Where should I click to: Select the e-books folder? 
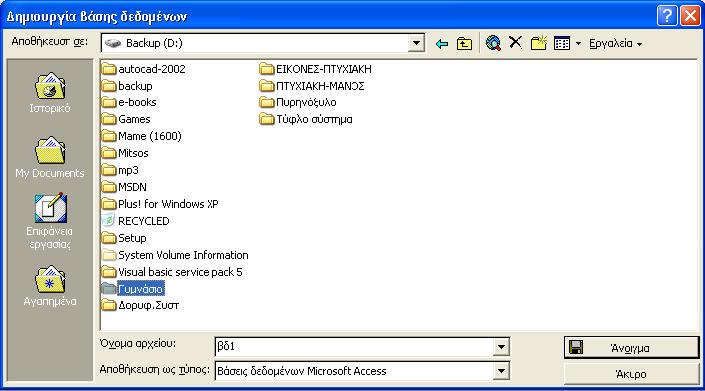click(129, 102)
